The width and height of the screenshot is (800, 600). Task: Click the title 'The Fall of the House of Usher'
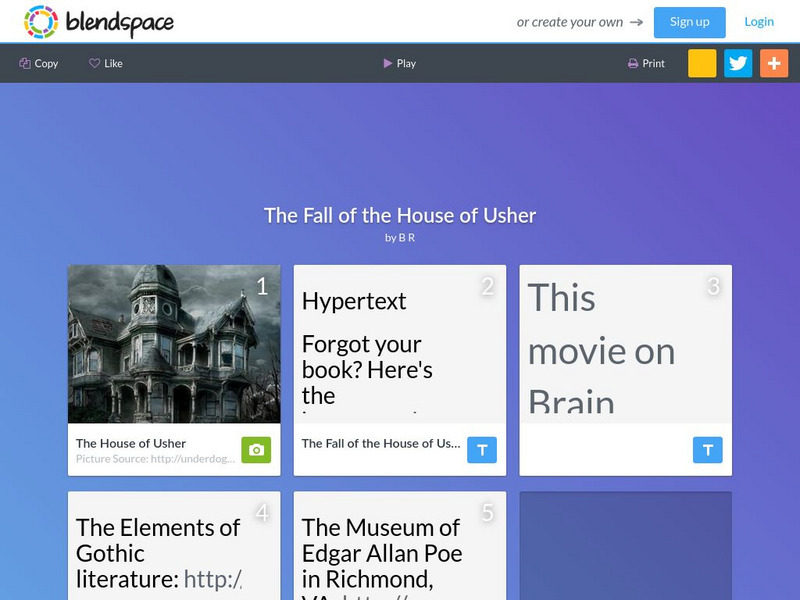pyautogui.click(x=400, y=215)
